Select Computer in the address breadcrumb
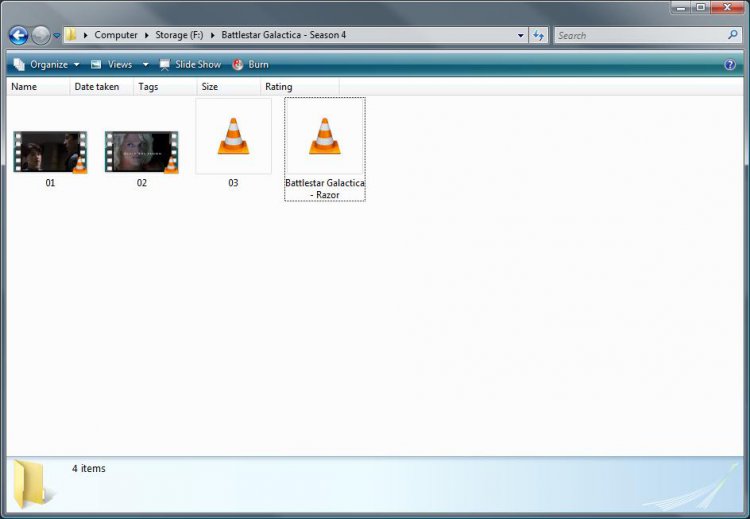The width and height of the screenshot is (750, 519). coord(116,35)
